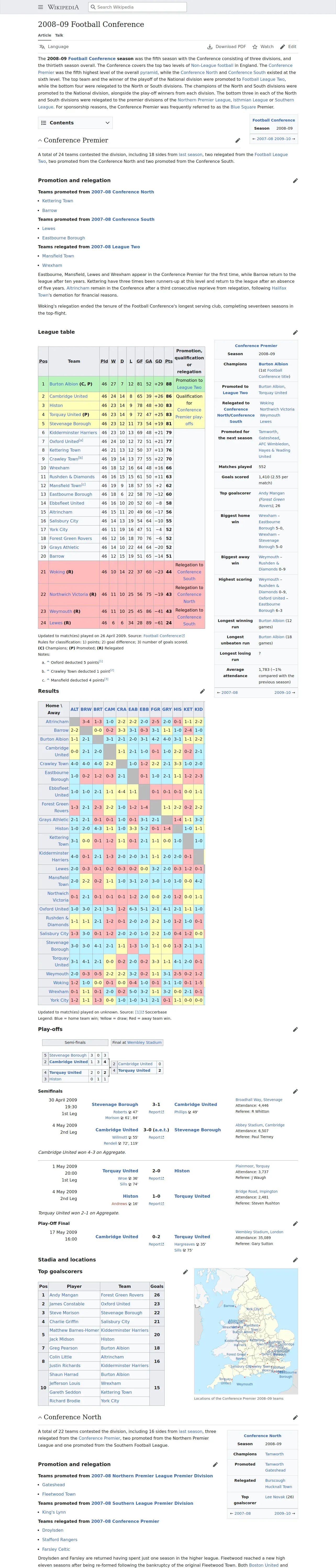Open Plainmoor, Torquay venue link
Image resolution: width=336 pixels, height=1568 pixels.
(253, 1166)
